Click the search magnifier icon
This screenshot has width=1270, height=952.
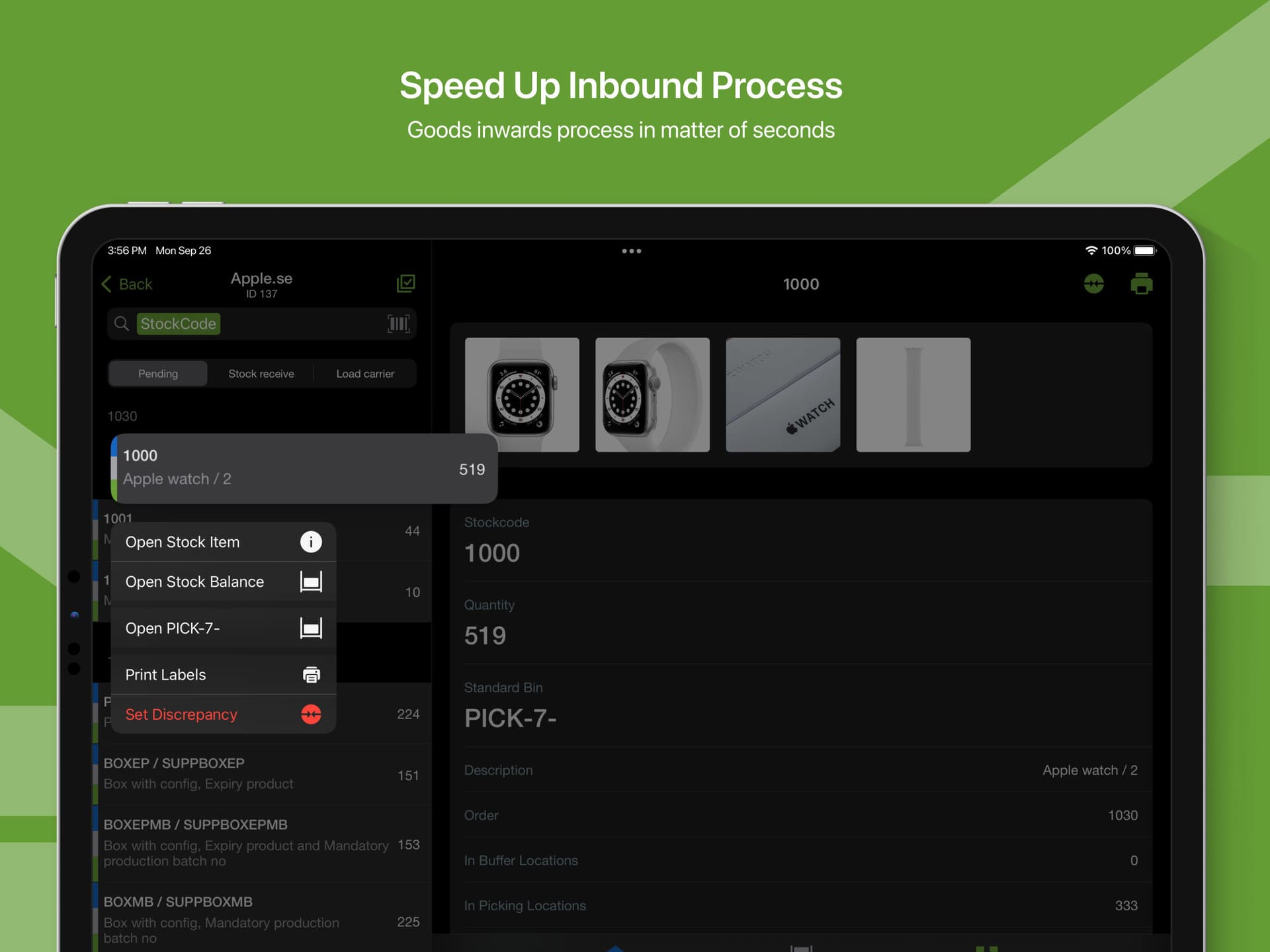122,324
